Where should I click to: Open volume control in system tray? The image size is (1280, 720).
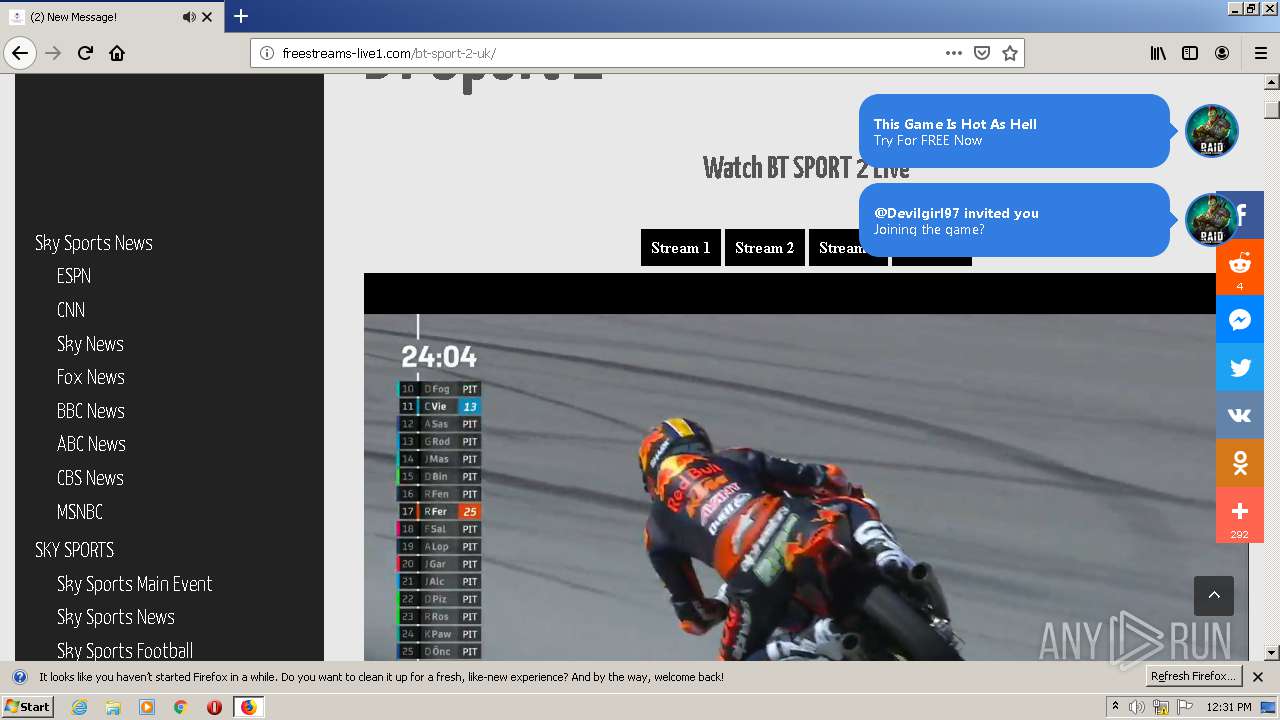pyautogui.click(x=1138, y=707)
